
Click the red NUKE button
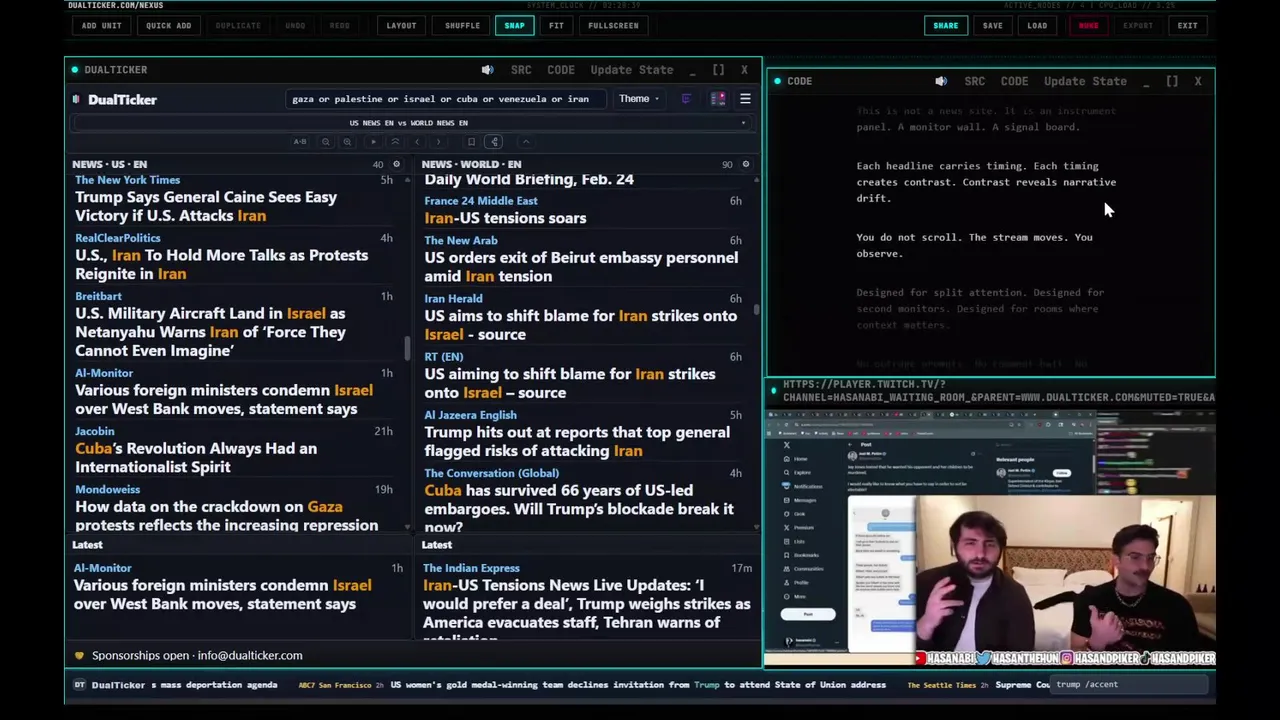click(x=1088, y=25)
